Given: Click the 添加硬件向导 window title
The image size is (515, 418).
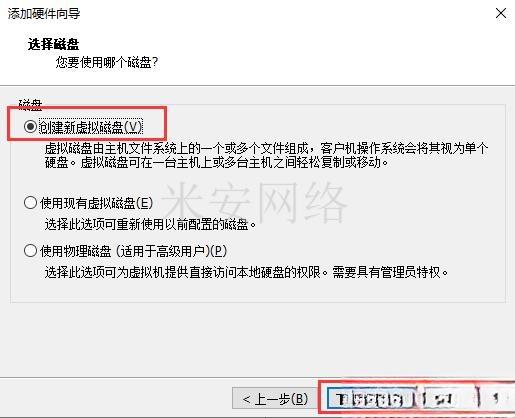Looking at the screenshot, I should [x=44, y=14].
